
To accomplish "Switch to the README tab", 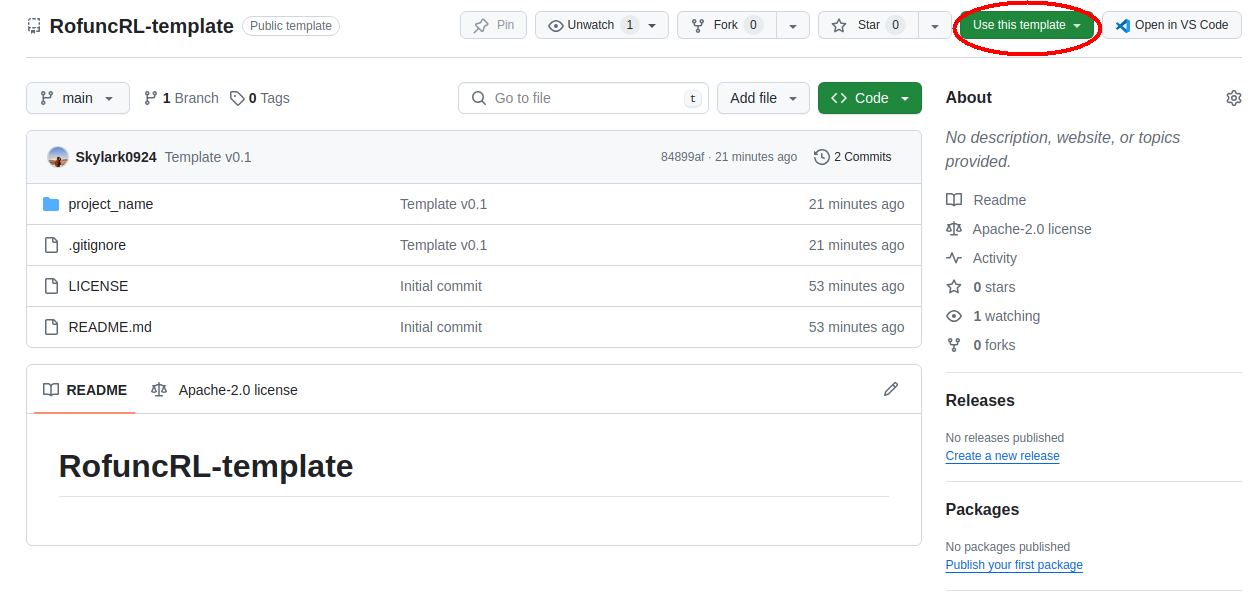I will 85,390.
